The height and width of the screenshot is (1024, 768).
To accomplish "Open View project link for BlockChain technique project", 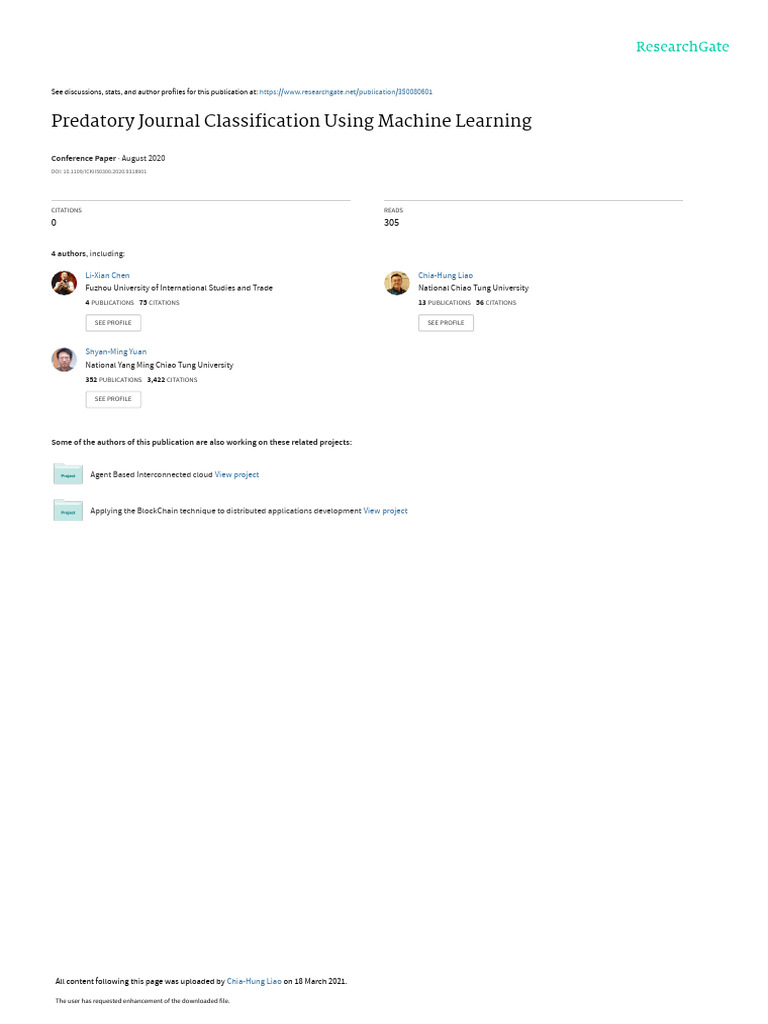I will [385, 511].
